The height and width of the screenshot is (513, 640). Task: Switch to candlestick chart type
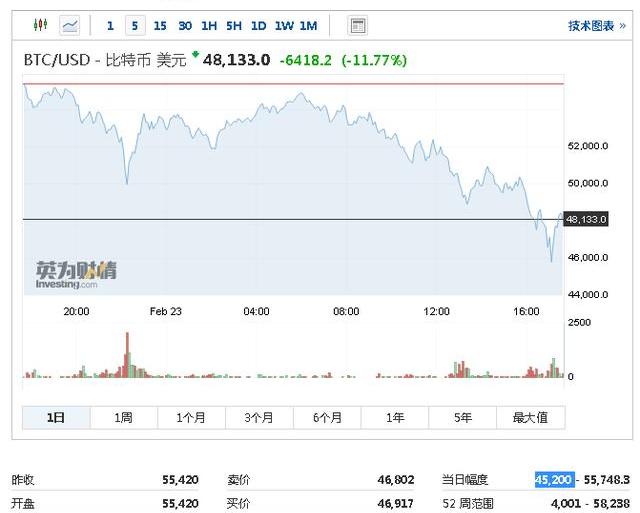(40, 25)
